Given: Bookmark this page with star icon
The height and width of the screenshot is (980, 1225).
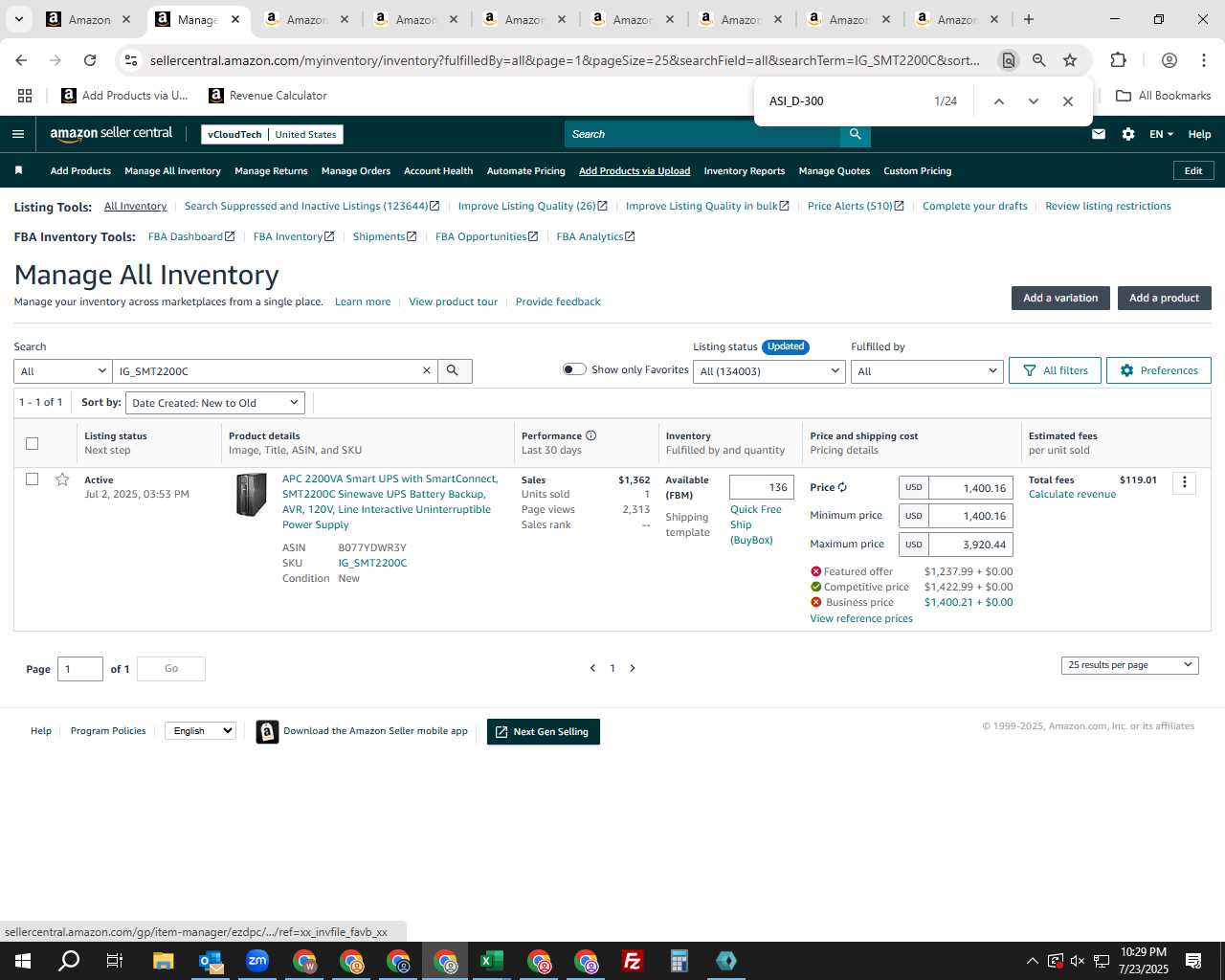Looking at the screenshot, I should click(x=1070, y=60).
